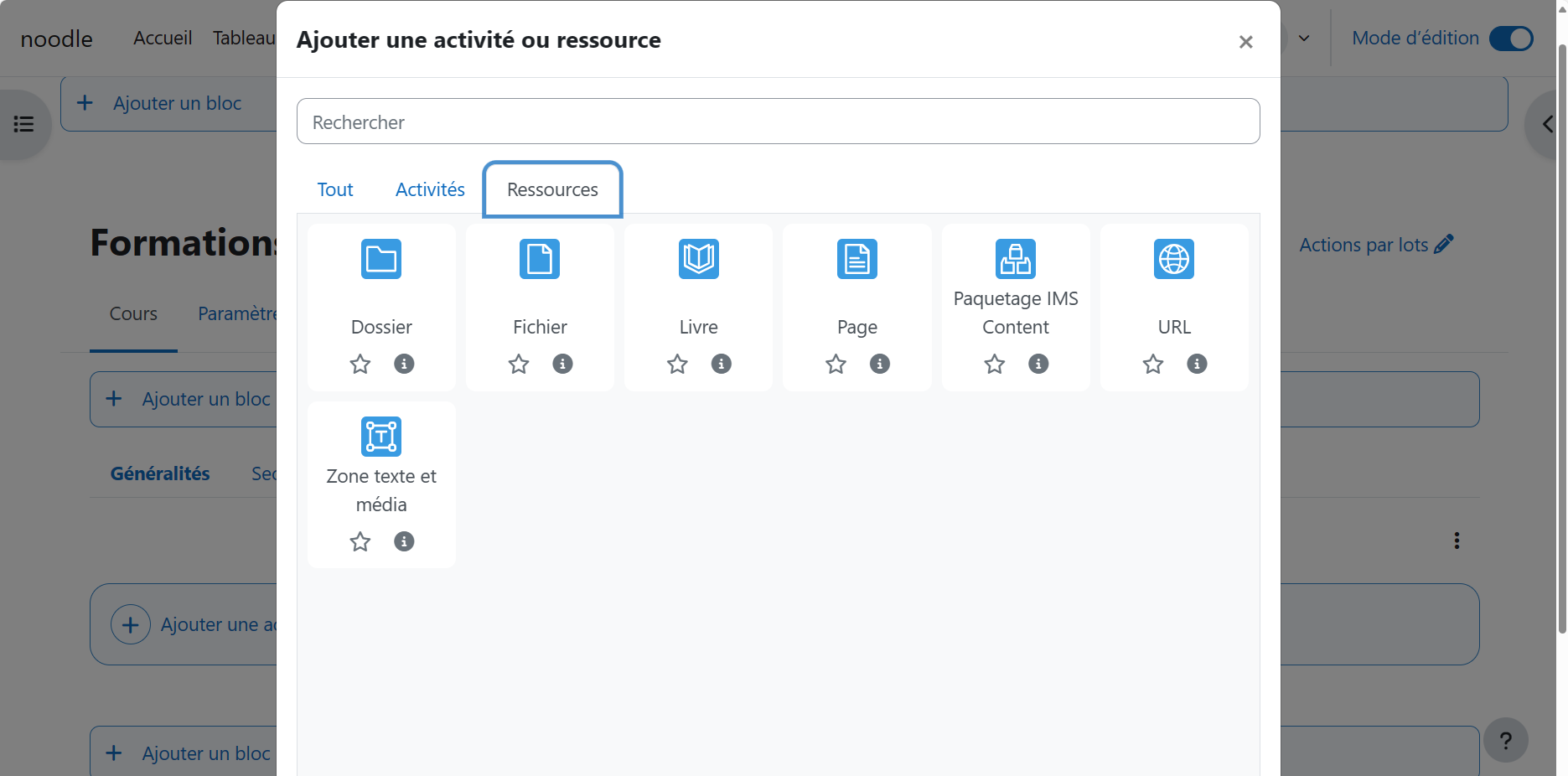Pick the URL globe icon
Viewport: 1568px width, 776px height.
pyautogui.click(x=1174, y=259)
